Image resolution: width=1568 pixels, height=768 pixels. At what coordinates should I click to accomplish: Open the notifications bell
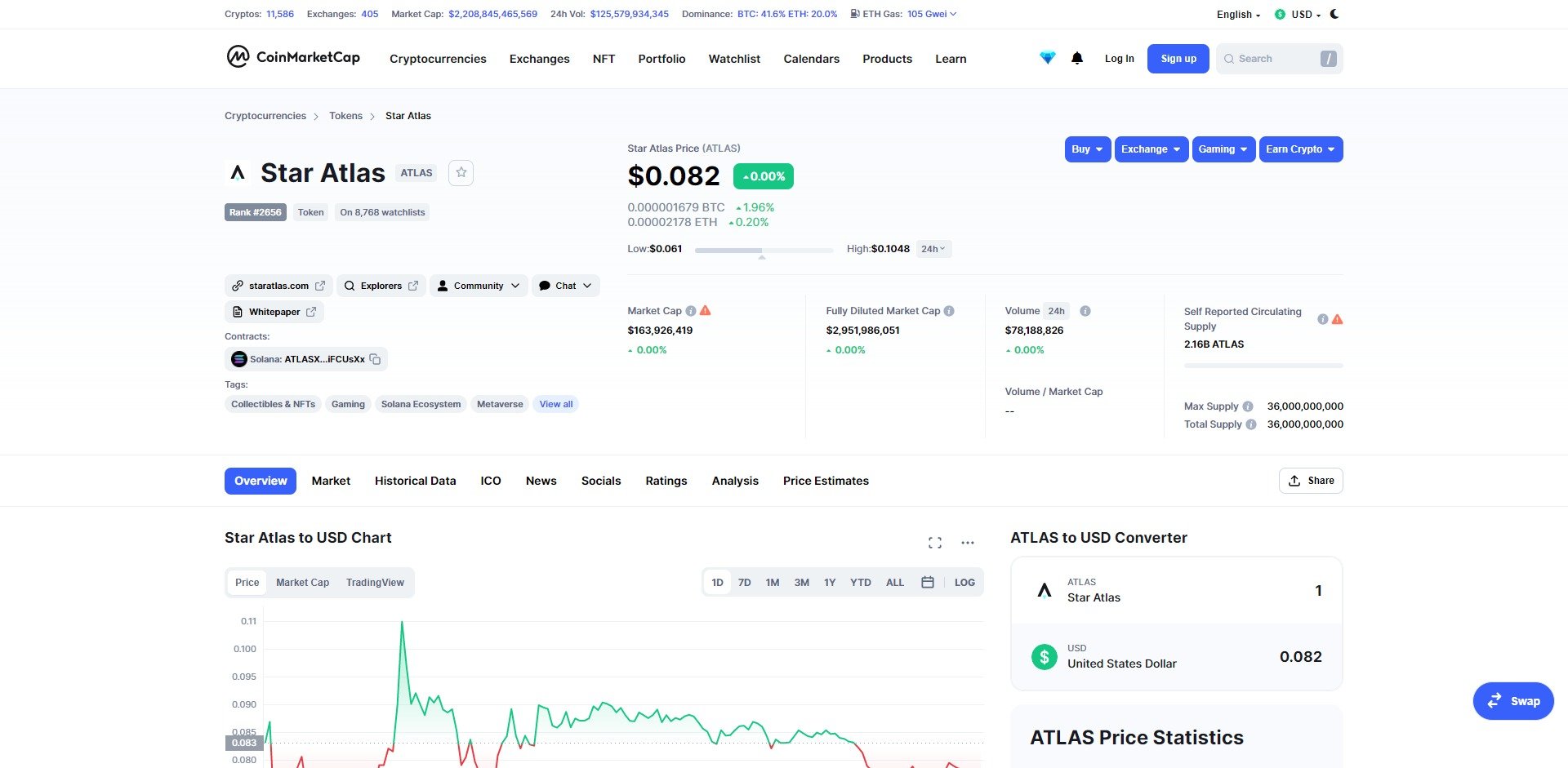pos(1076,59)
